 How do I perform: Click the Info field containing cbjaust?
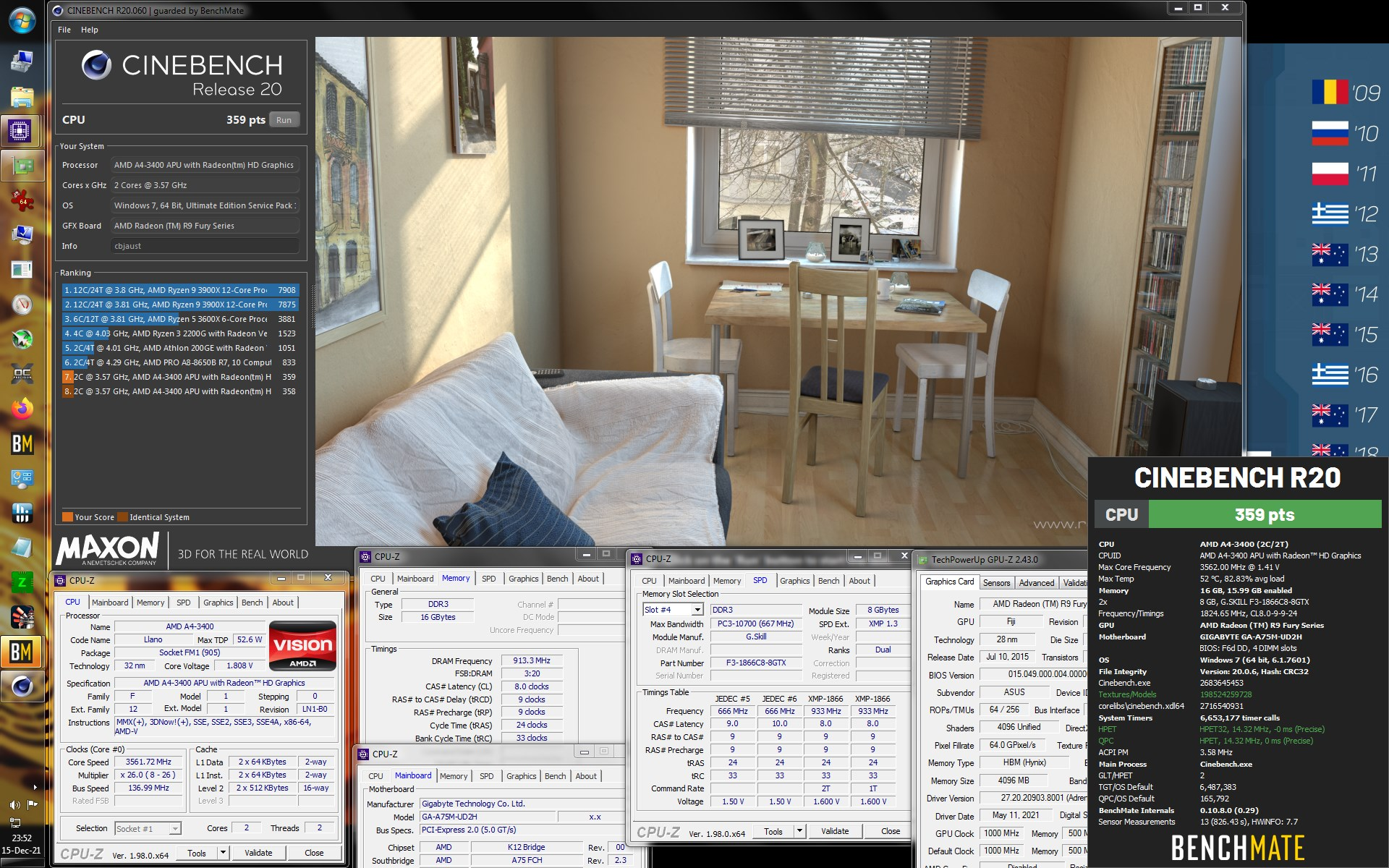[205, 246]
